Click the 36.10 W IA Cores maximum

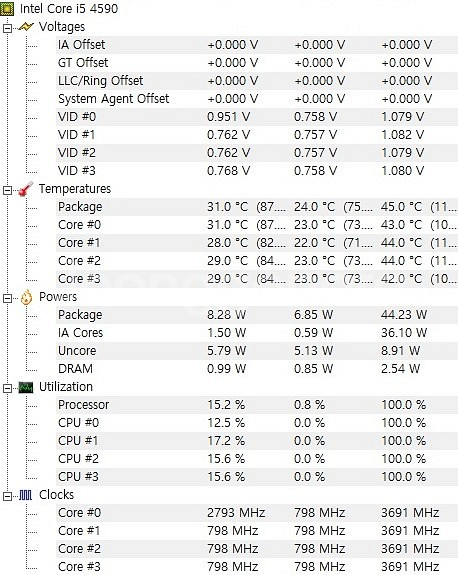404,333
